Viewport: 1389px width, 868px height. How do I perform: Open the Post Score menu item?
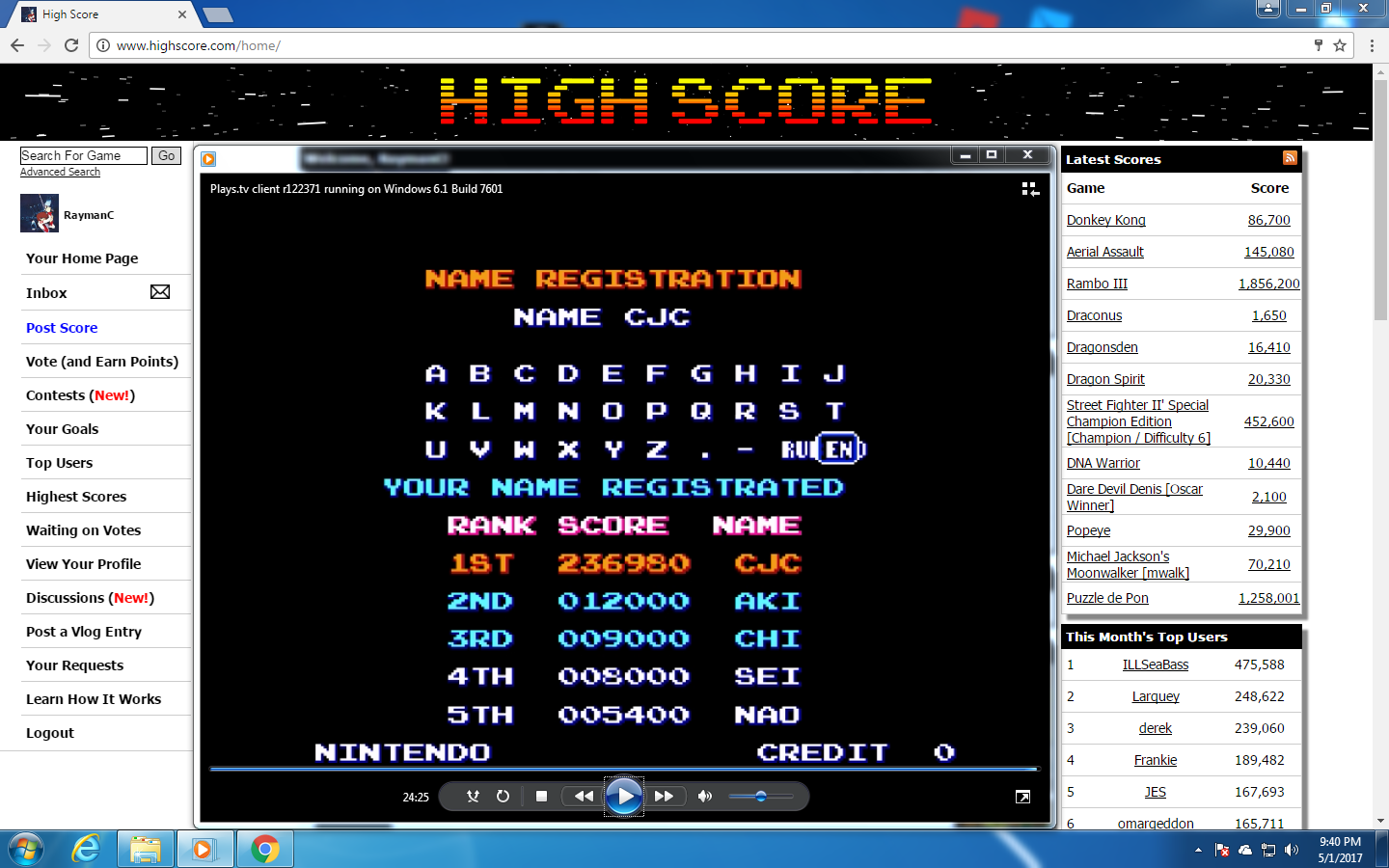[x=62, y=328]
